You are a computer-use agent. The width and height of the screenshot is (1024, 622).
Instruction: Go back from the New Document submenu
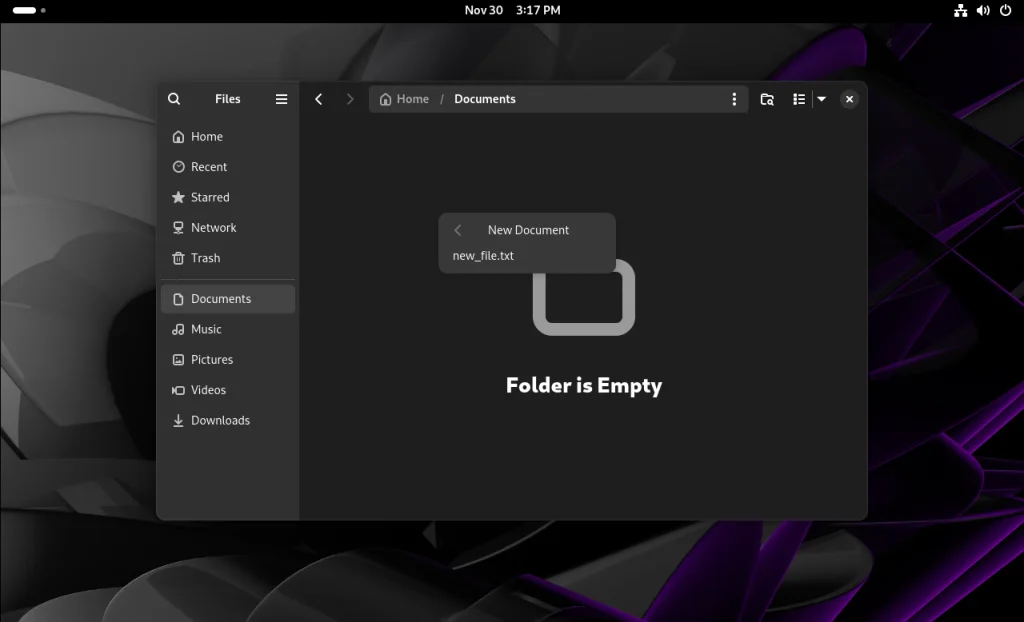tap(458, 230)
